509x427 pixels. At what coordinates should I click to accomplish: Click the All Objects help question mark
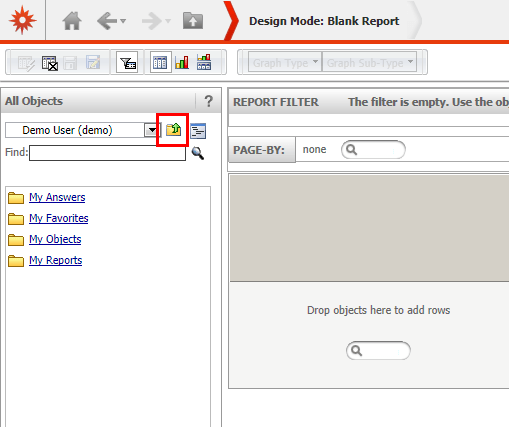(208, 101)
